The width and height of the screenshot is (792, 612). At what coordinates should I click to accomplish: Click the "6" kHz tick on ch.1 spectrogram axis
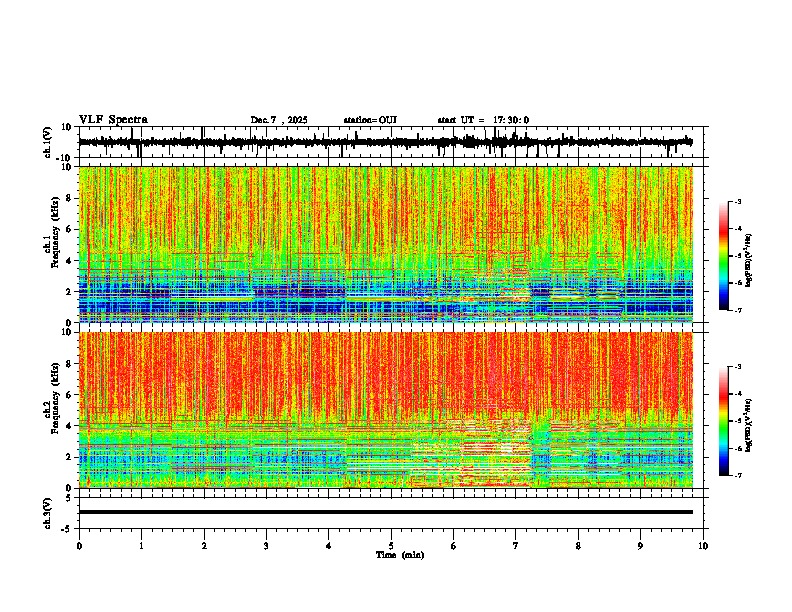click(70, 230)
